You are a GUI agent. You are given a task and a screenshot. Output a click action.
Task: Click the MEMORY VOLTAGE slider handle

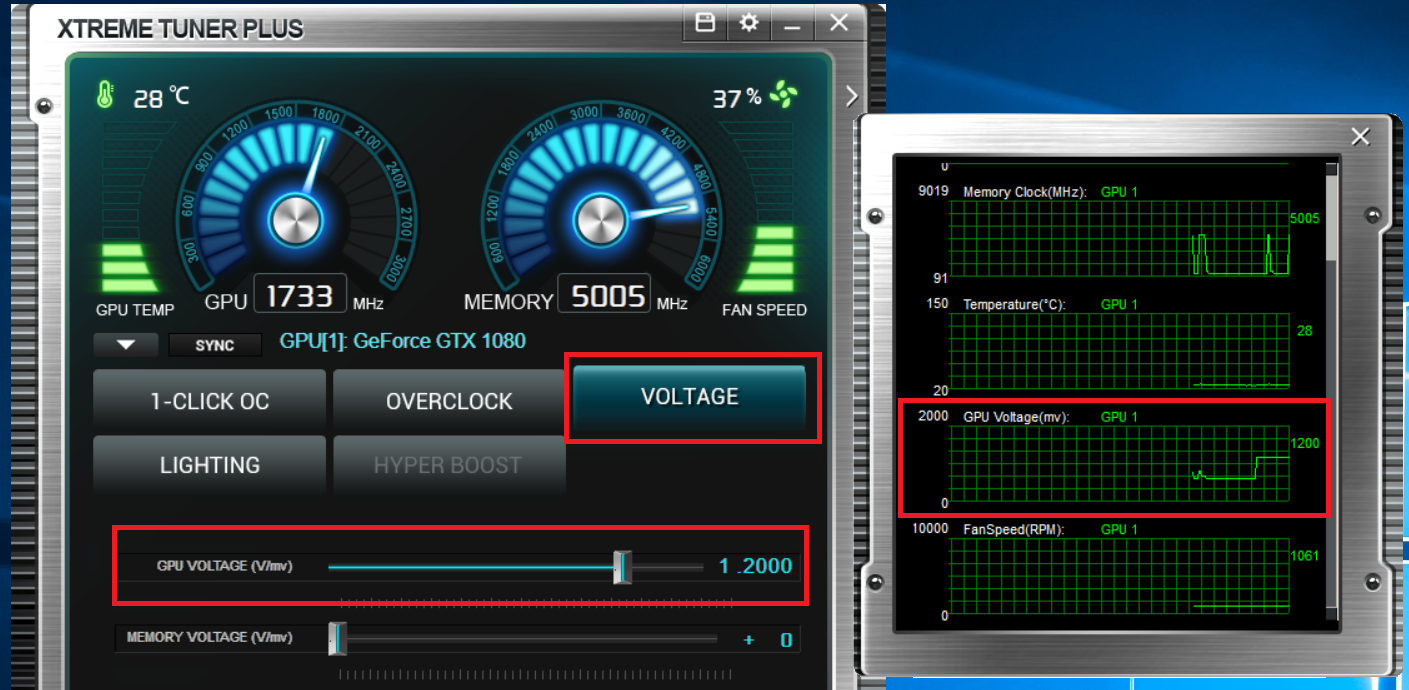click(337, 638)
